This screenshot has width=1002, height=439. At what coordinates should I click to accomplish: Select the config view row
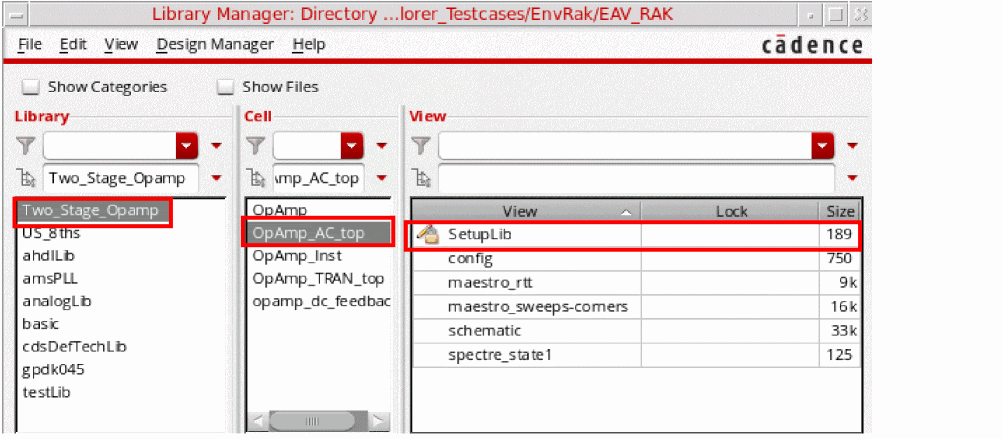[635, 259]
